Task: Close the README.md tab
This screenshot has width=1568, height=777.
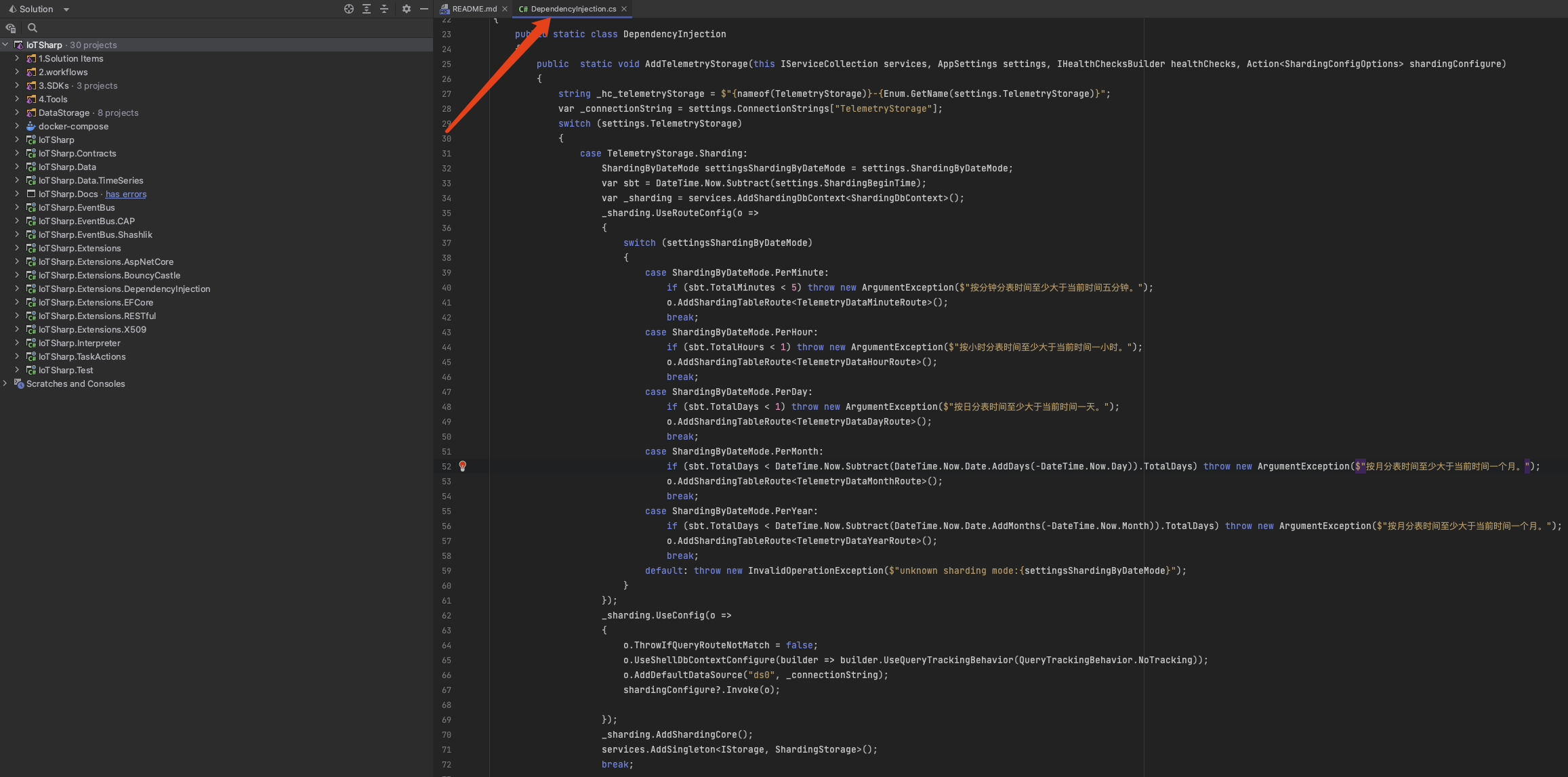Action: click(504, 9)
